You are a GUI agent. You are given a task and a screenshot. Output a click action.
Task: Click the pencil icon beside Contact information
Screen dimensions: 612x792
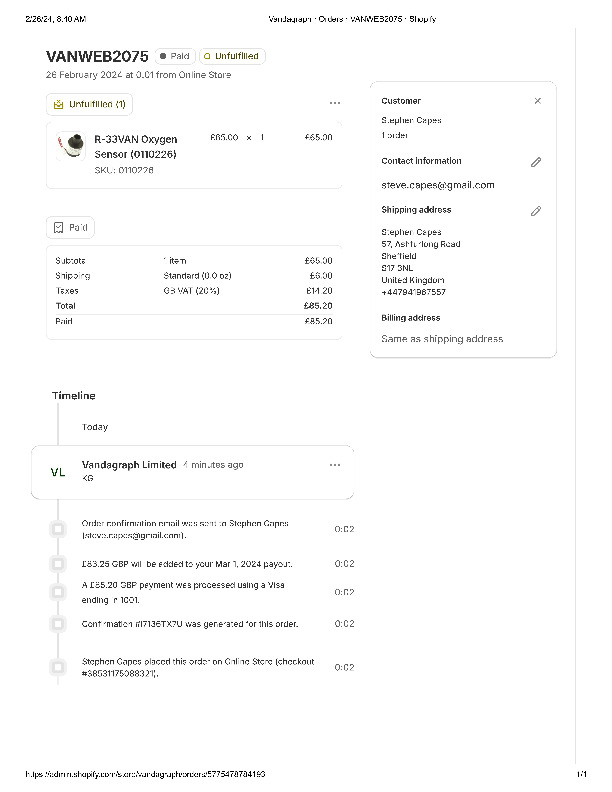(536, 162)
